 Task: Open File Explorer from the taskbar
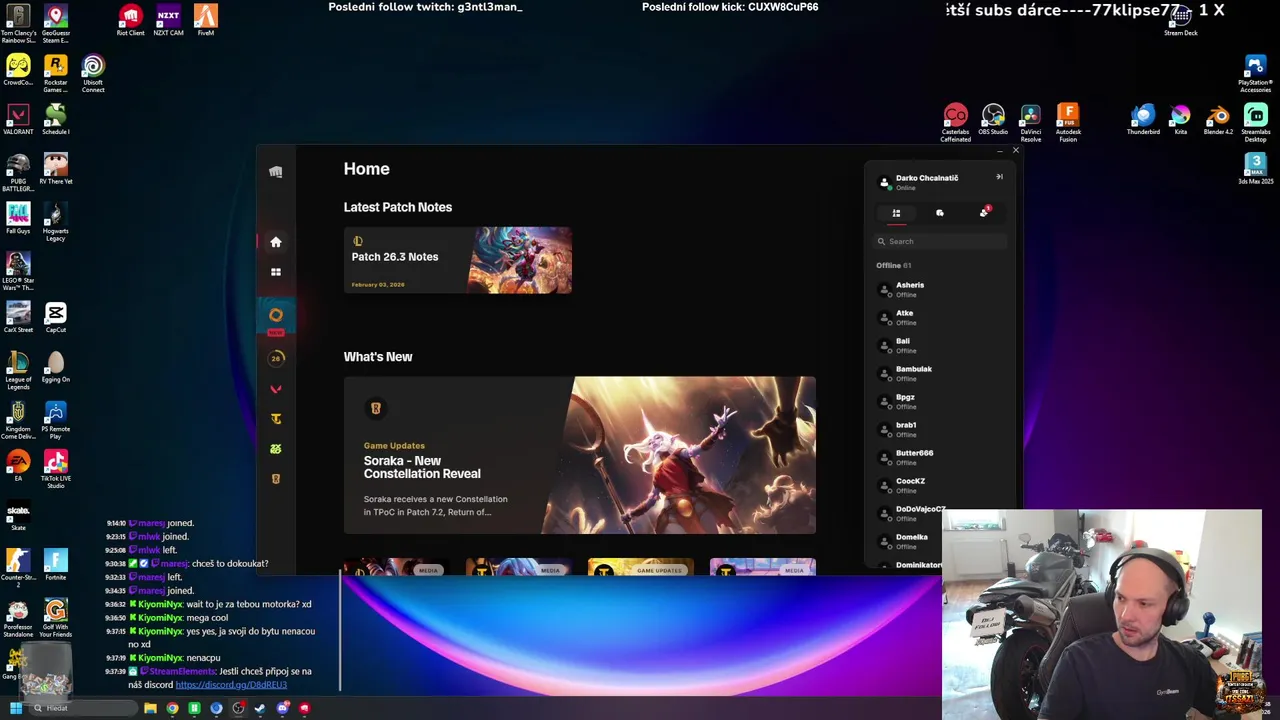pos(150,708)
